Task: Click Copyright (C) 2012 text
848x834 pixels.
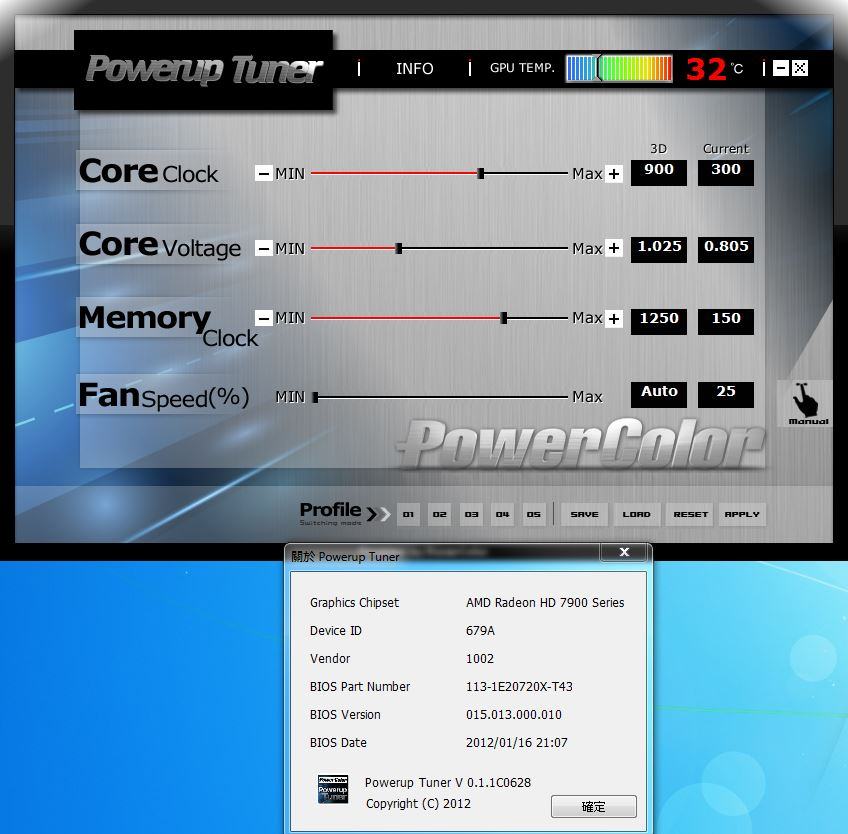Action: click(x=418, y=804)
